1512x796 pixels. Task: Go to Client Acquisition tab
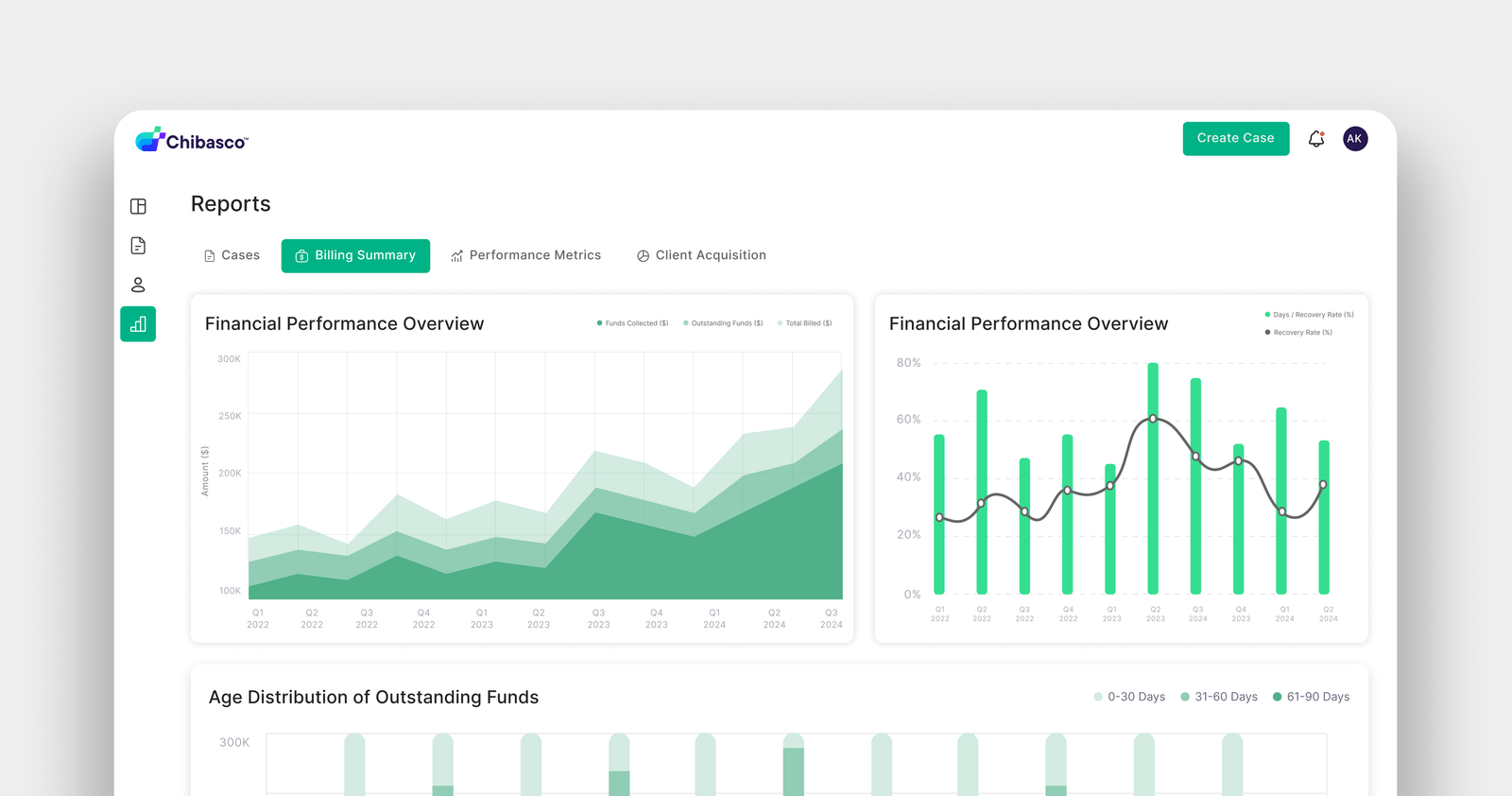pos(701,256)
